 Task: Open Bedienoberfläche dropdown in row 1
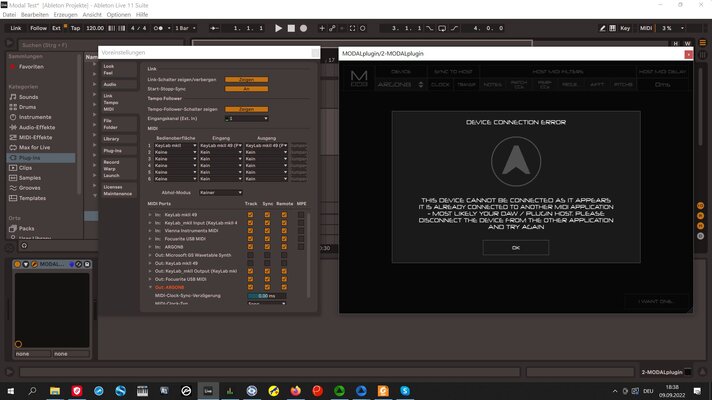pos(175,146)
